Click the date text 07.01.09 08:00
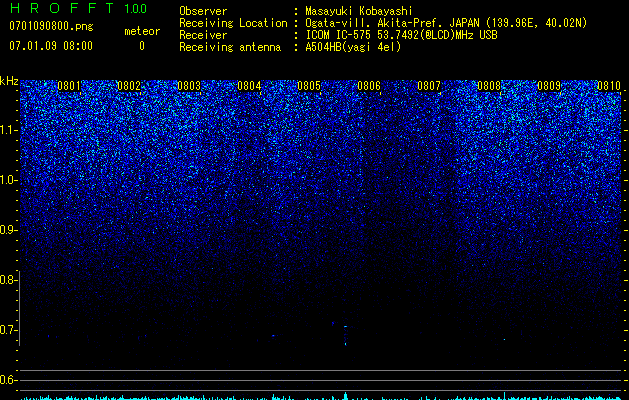Image resolution: width=629 pixels, height=400 pixels. coord(51,46)
